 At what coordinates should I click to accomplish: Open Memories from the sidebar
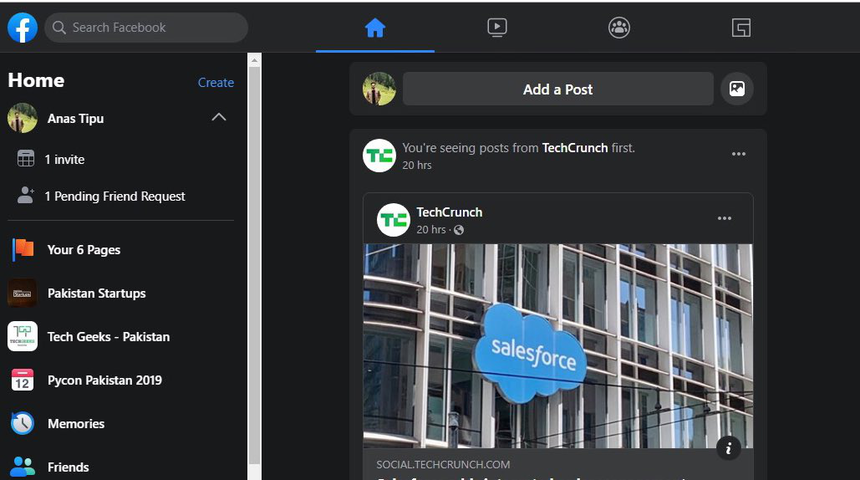click(76, 423)
